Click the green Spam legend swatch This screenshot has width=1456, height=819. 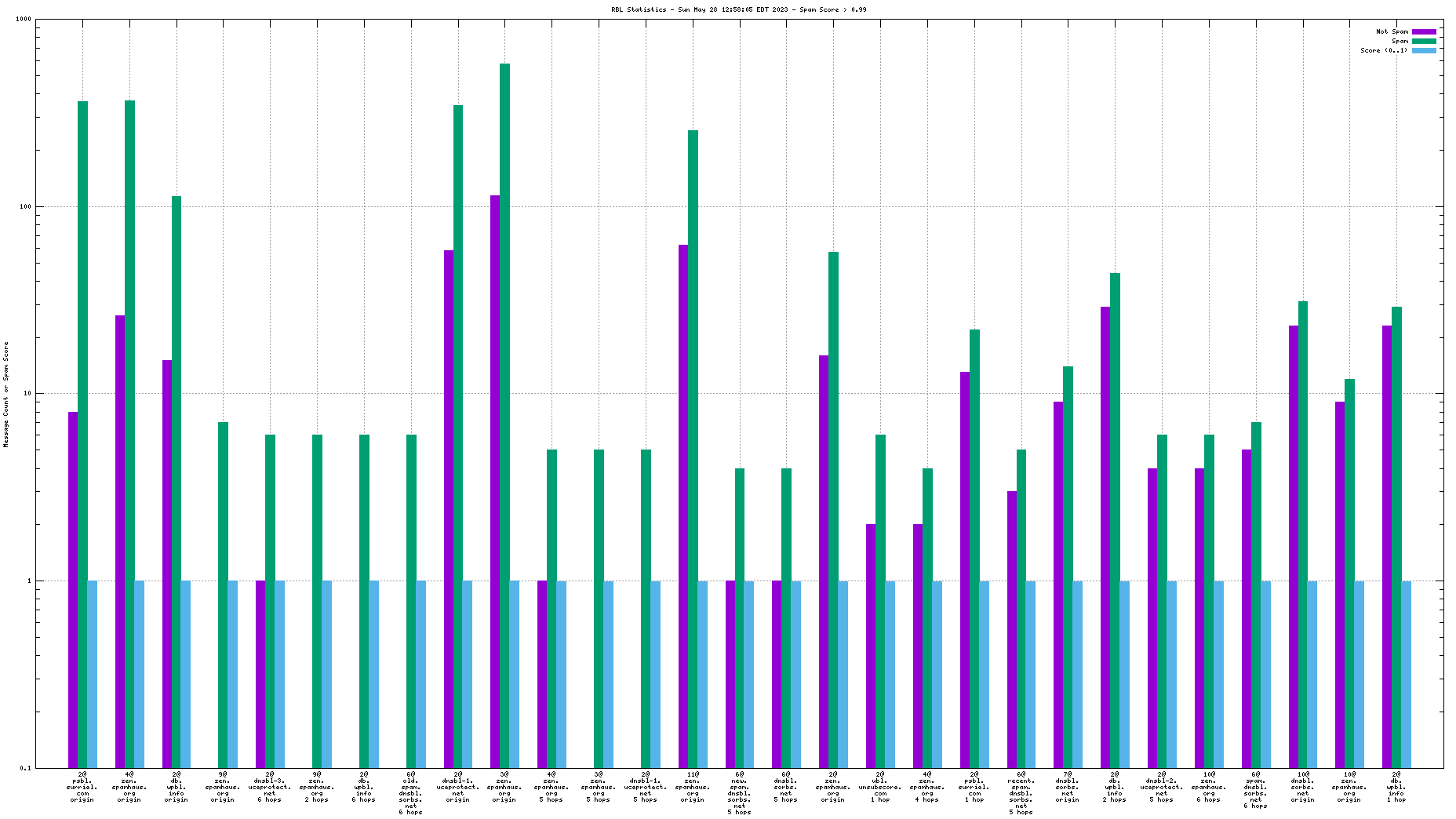click(x=1424, y=42)
